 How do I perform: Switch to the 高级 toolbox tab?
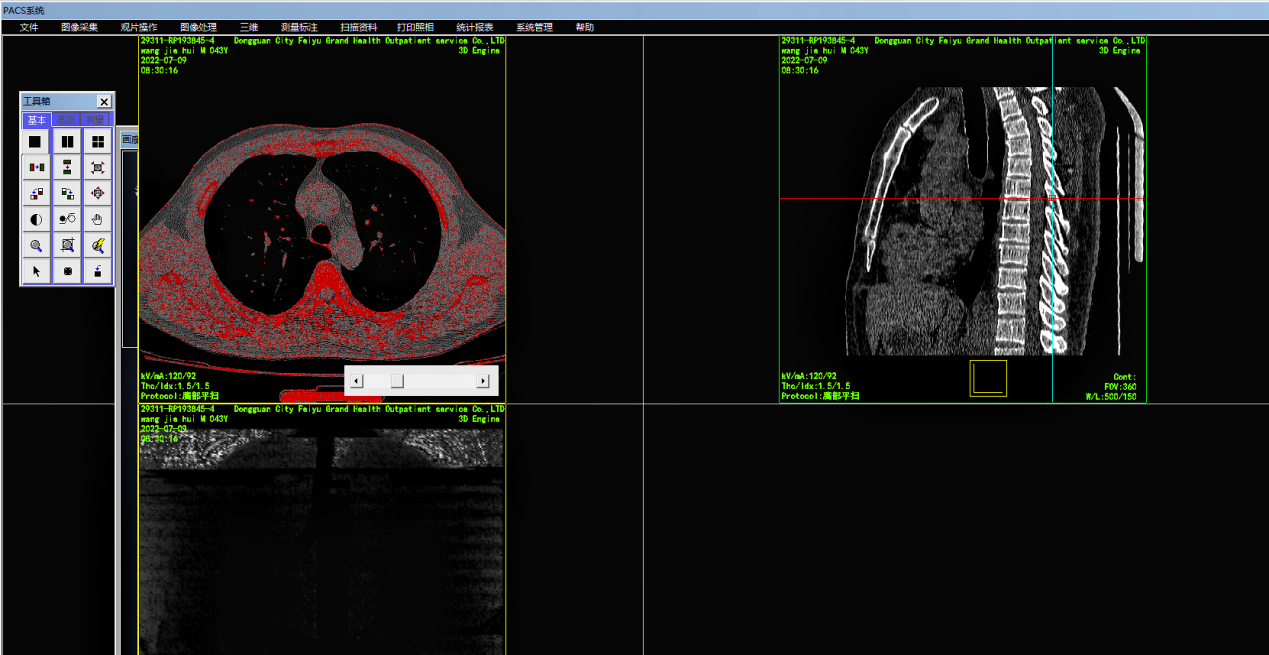(x=66, y=120)
